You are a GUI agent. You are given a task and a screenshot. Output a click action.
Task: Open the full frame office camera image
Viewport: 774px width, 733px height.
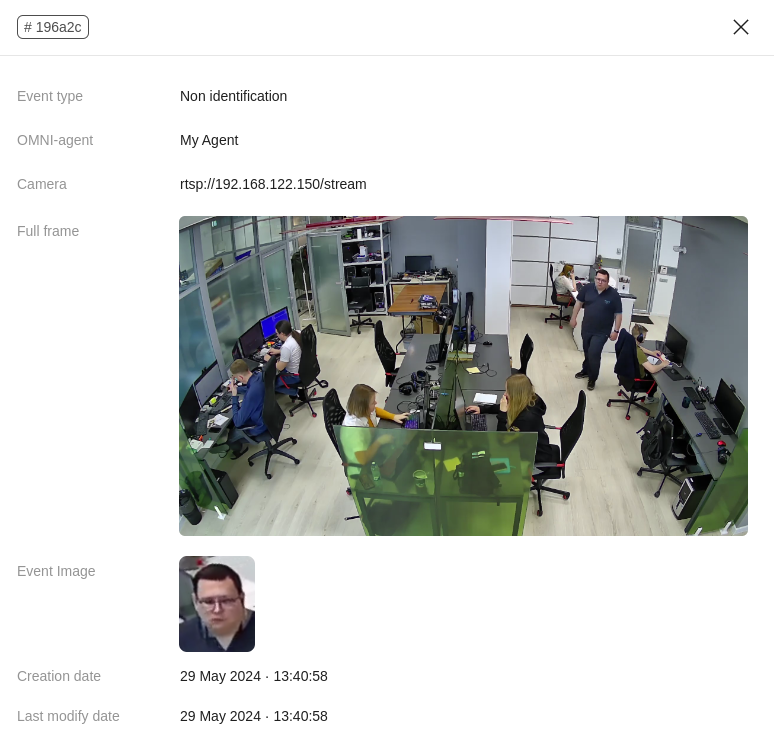coord(463,376)
